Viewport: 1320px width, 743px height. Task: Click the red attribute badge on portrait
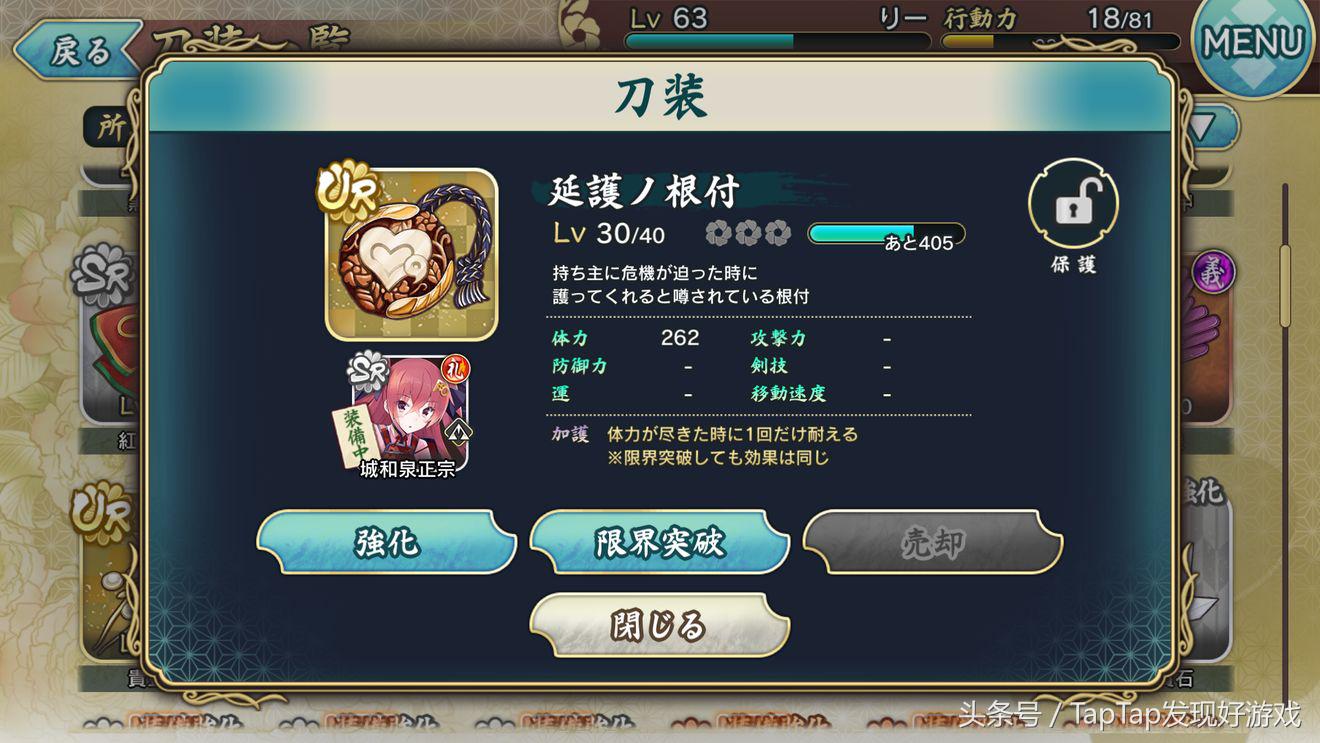456,370
